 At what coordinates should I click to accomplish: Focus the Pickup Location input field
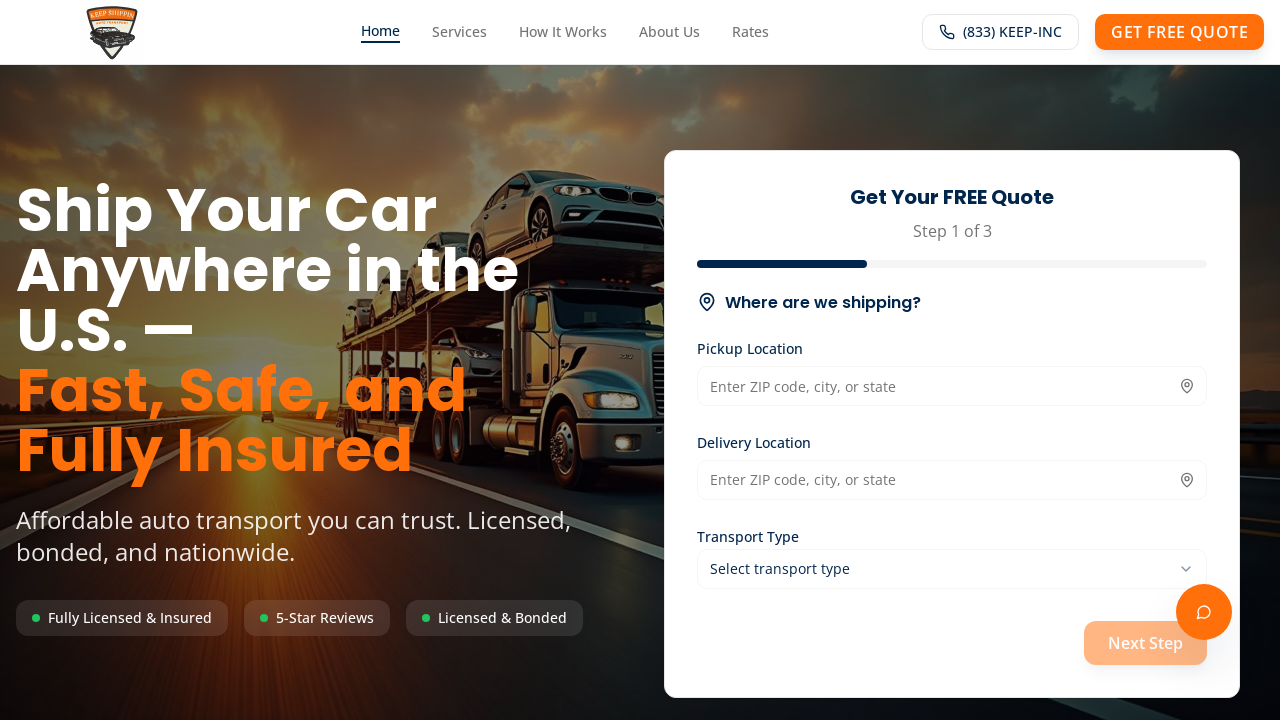tap(952, 386)
